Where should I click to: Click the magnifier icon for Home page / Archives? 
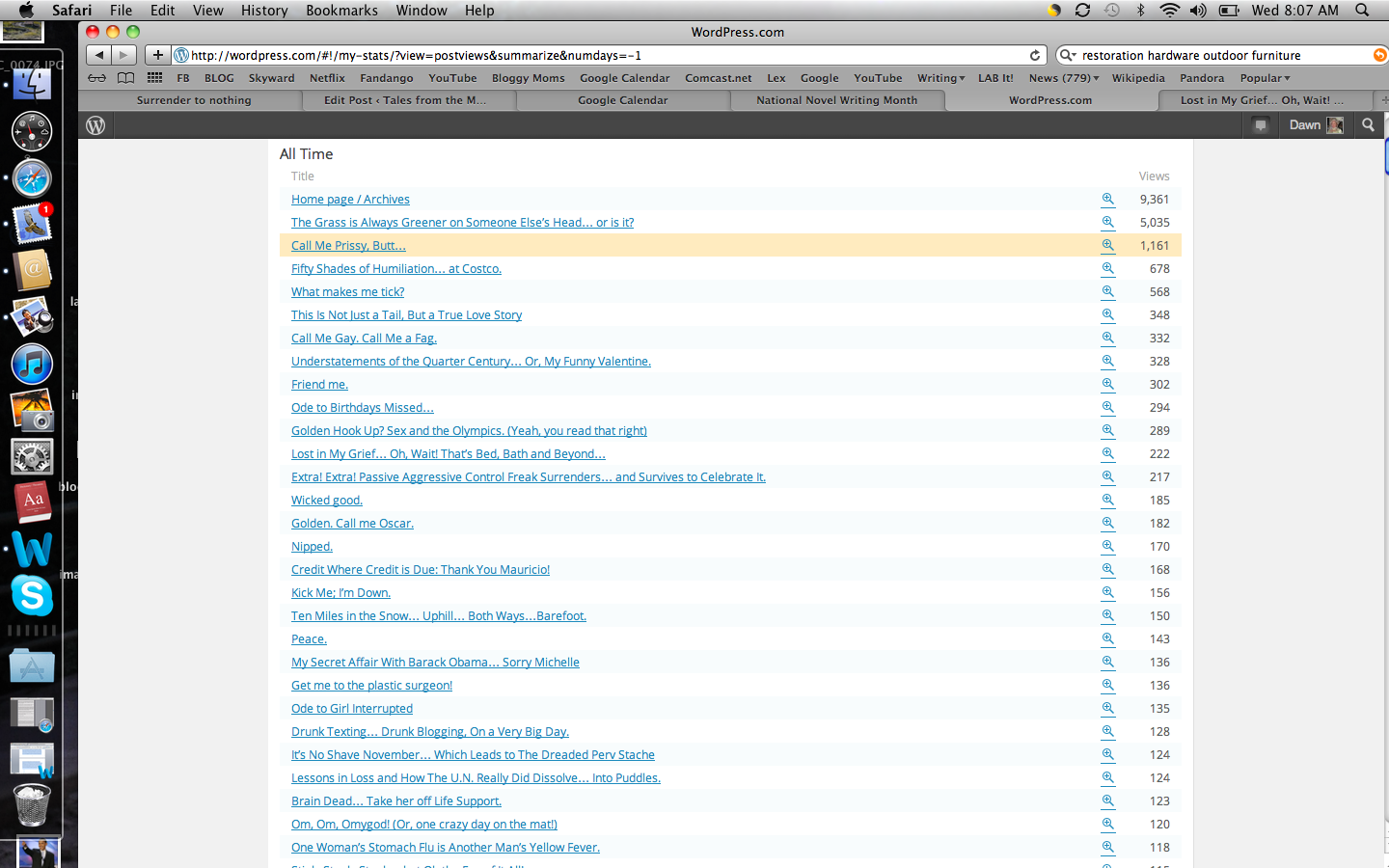pyautogui.click(x=1107, y=199)
